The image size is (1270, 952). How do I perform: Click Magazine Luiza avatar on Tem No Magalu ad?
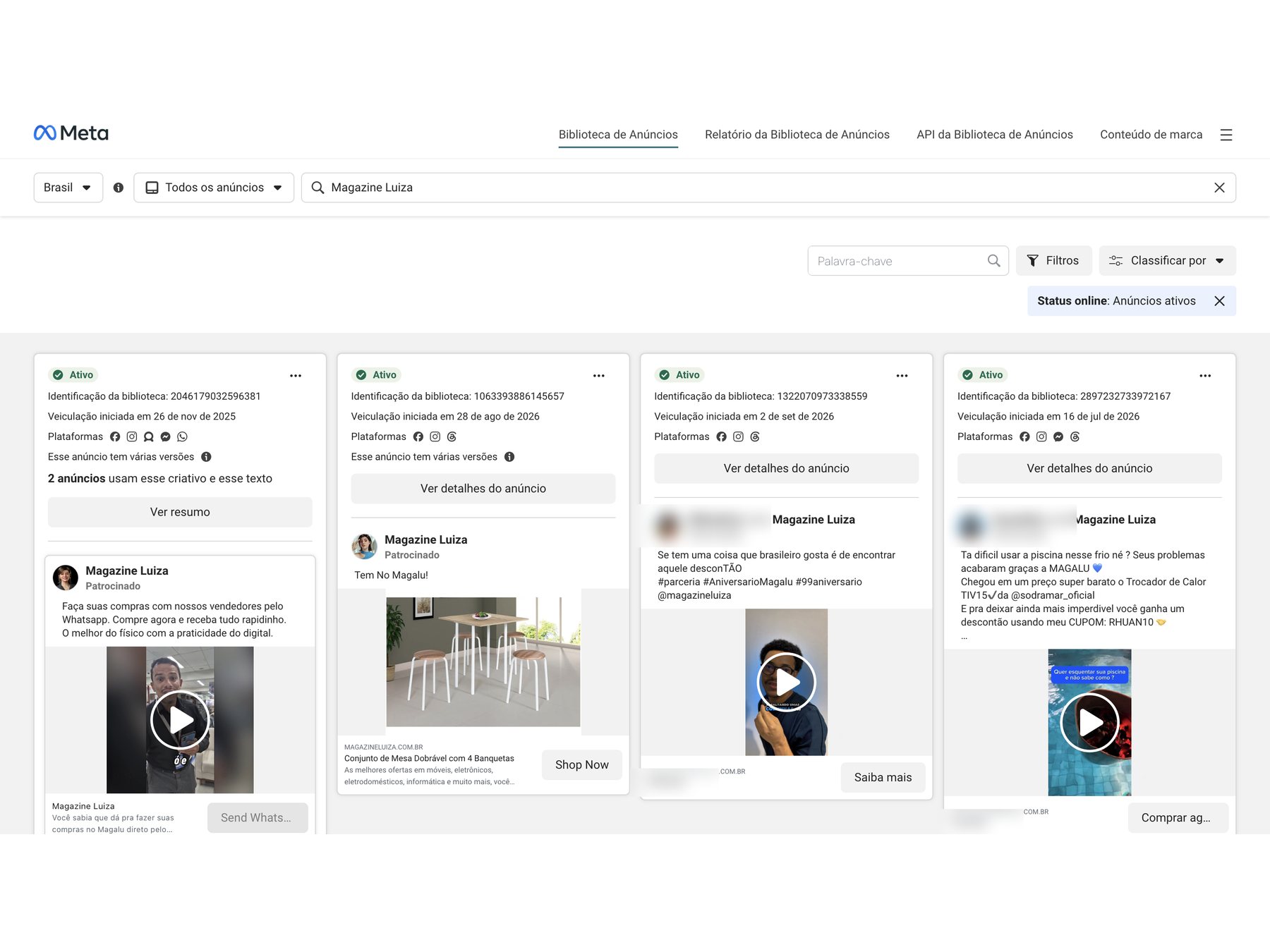click(x=364, y=547)
